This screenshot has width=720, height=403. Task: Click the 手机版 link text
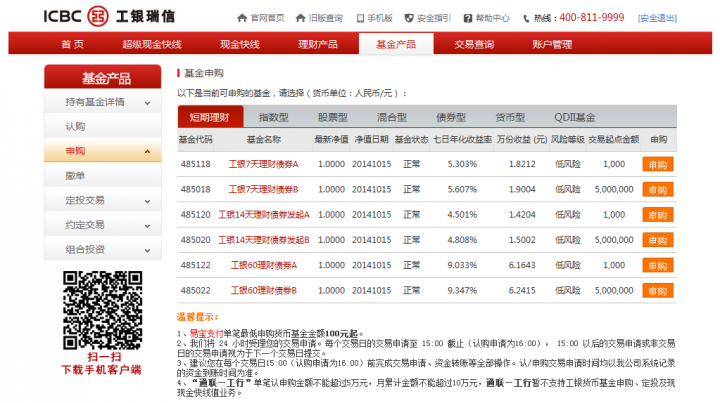point(380,18)
